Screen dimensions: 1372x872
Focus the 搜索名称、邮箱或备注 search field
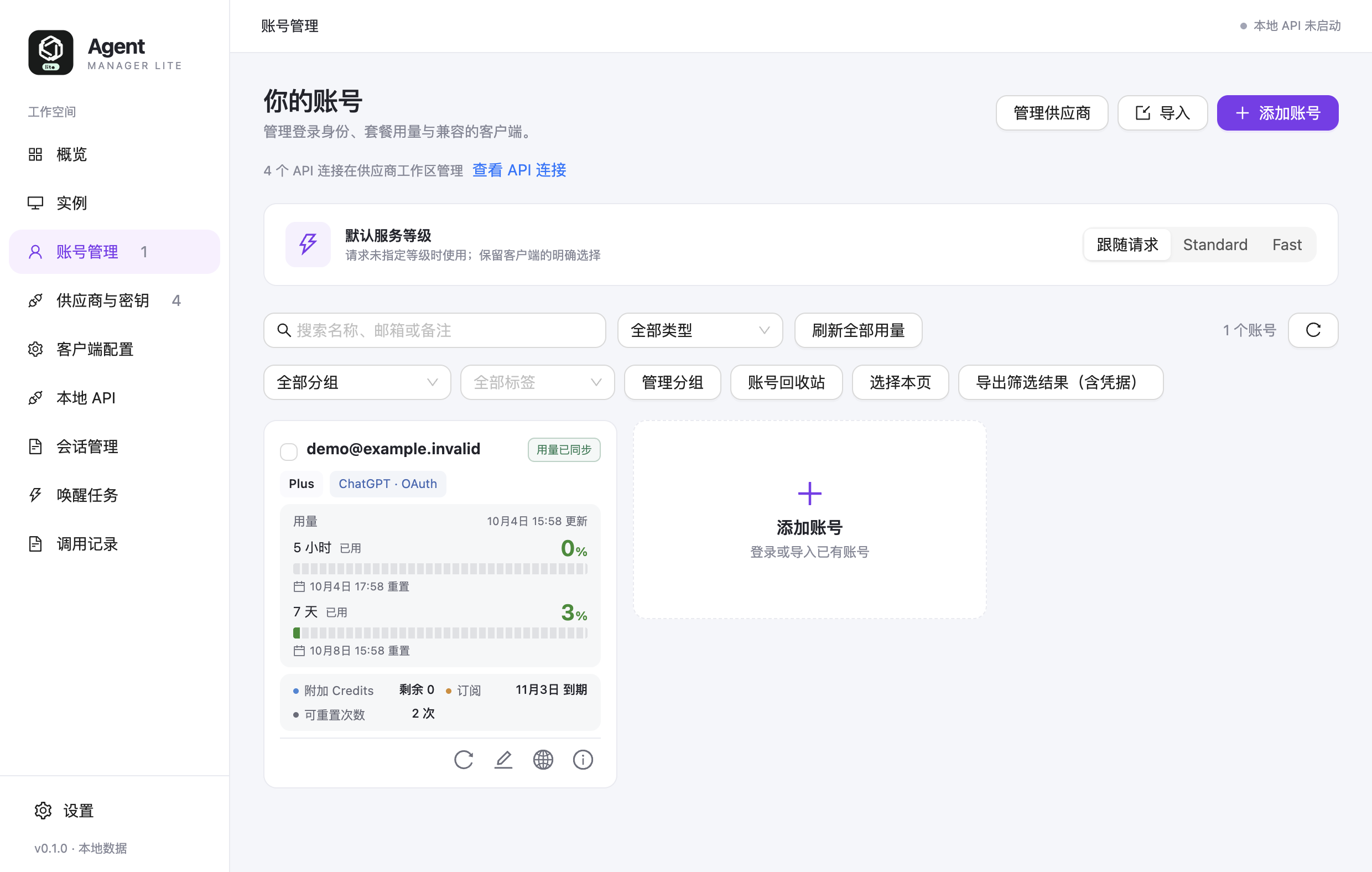pyautogui.click(x=435, y=330)
